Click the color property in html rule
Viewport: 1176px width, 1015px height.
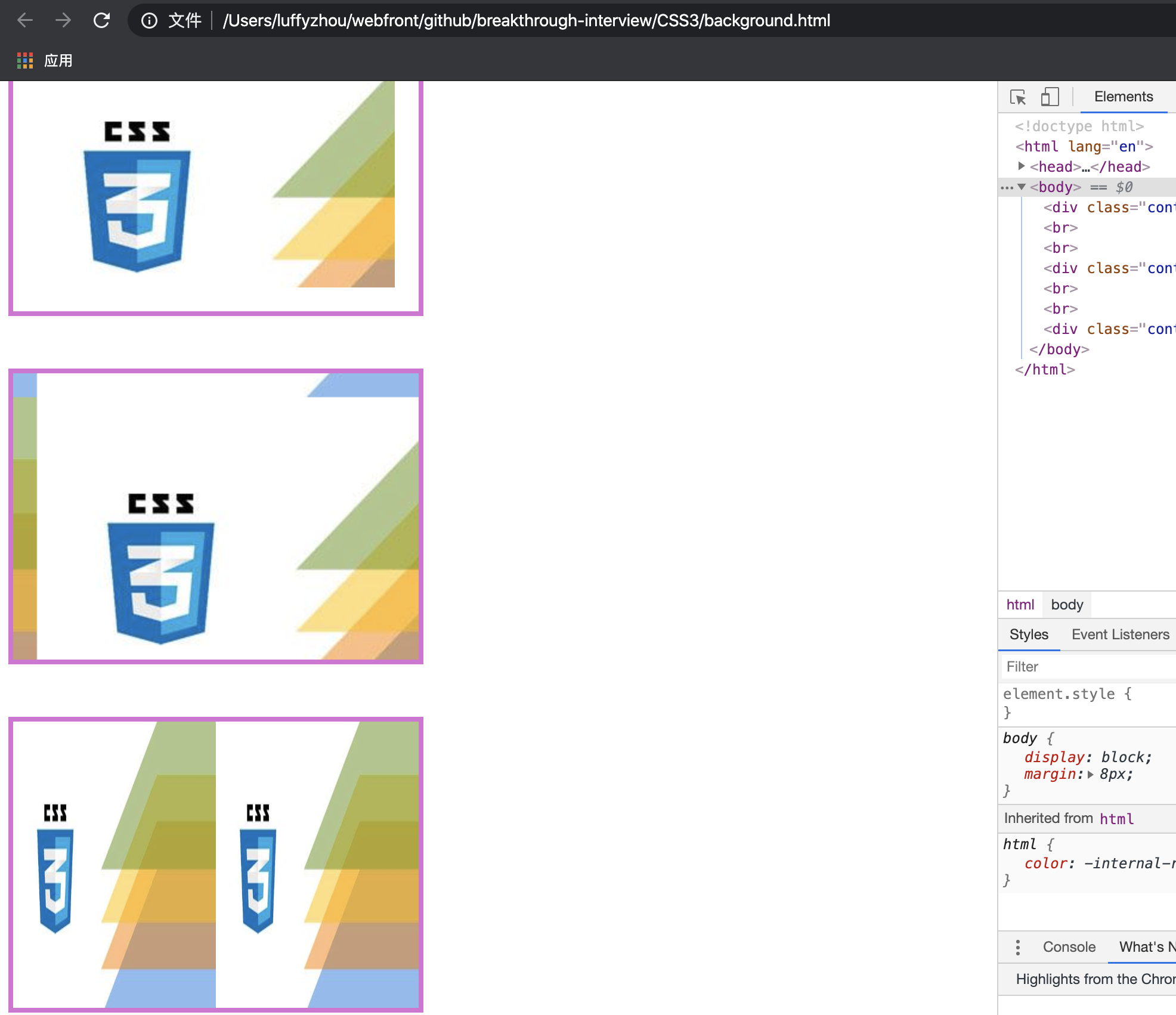point(1045,864)
